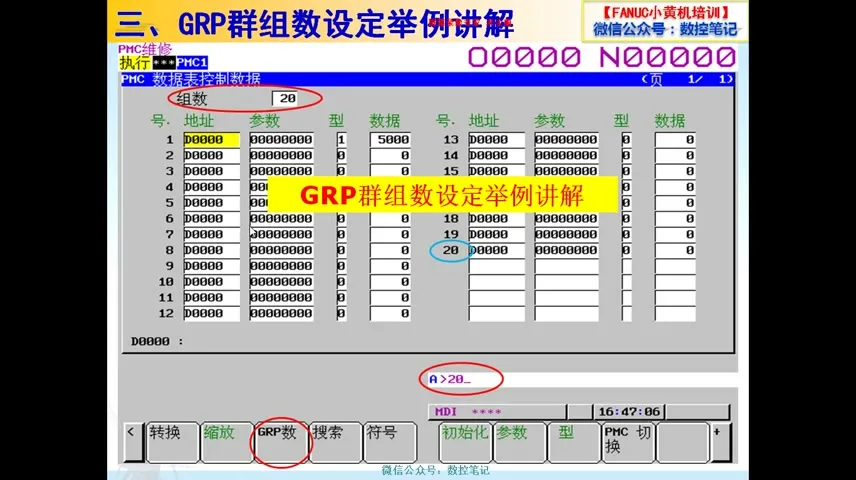856x480 pixels.
Task: Click the 参数 soft key
Action: click(x=520, y=442)
